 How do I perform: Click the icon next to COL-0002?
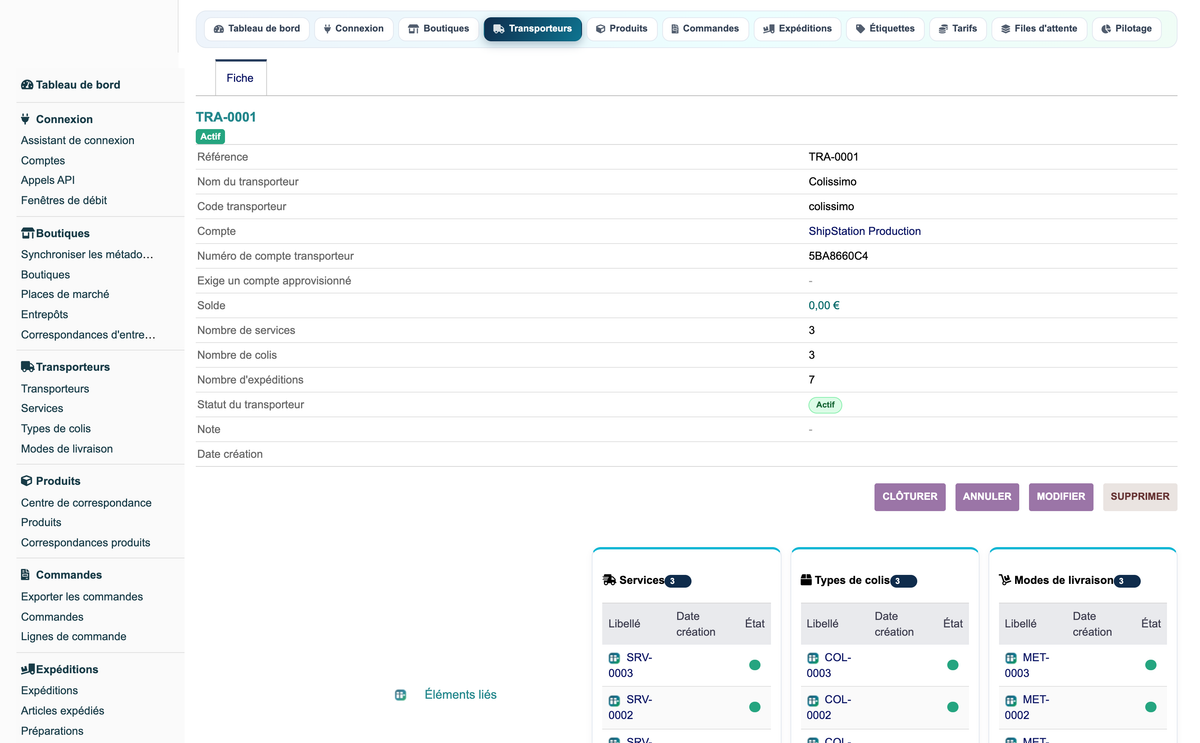(x=813, y=700)
